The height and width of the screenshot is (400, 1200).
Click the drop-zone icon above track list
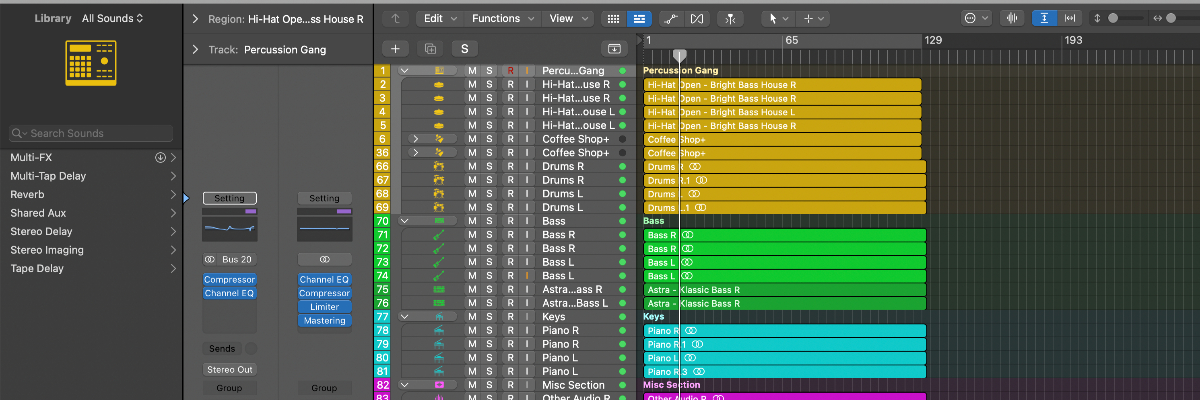[614, 48]
